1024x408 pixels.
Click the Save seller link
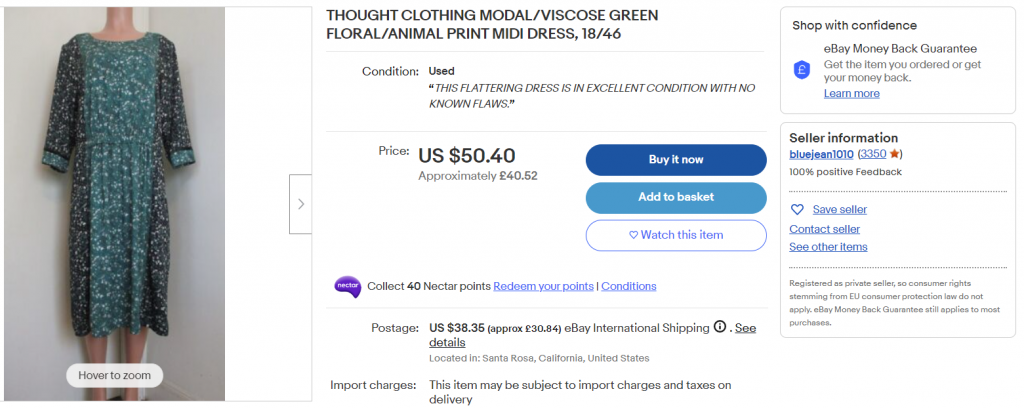tap(839, 210)
